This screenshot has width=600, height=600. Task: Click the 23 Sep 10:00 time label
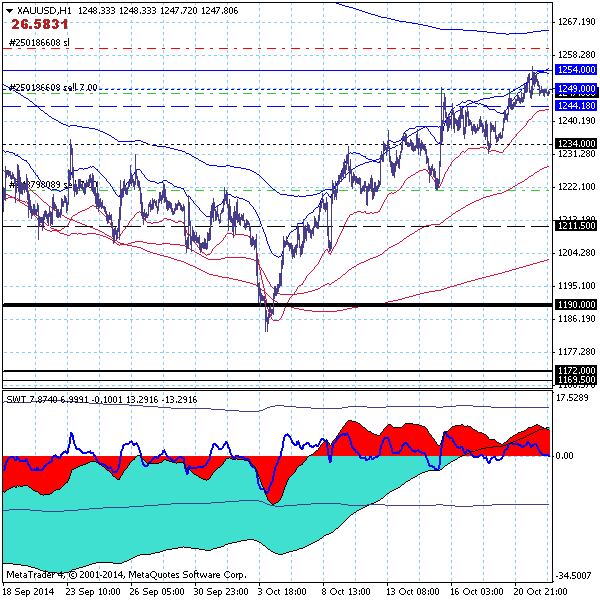pyautogui.click(x=93, y=592)
